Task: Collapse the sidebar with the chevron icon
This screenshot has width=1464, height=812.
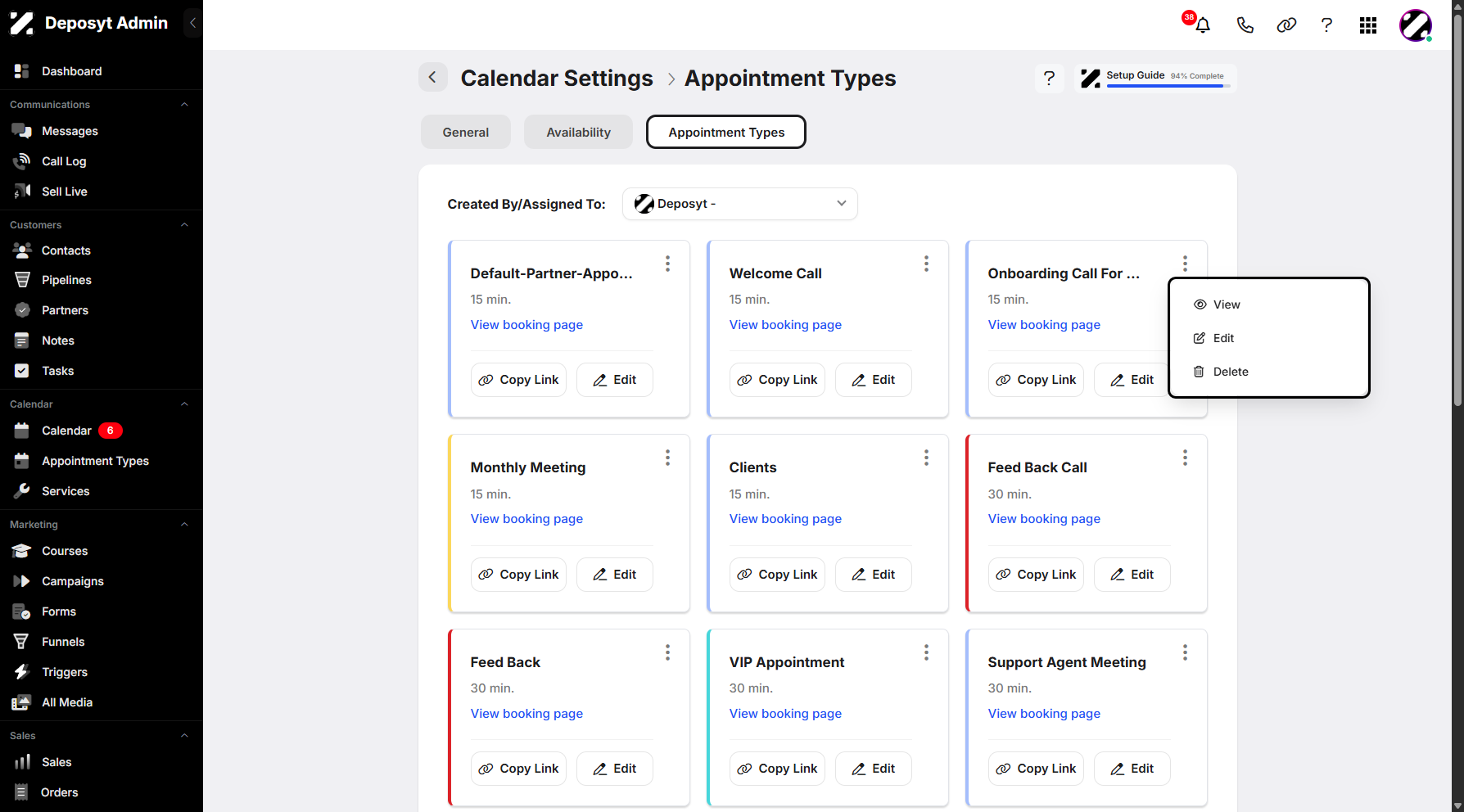Action: coord(192,23)
